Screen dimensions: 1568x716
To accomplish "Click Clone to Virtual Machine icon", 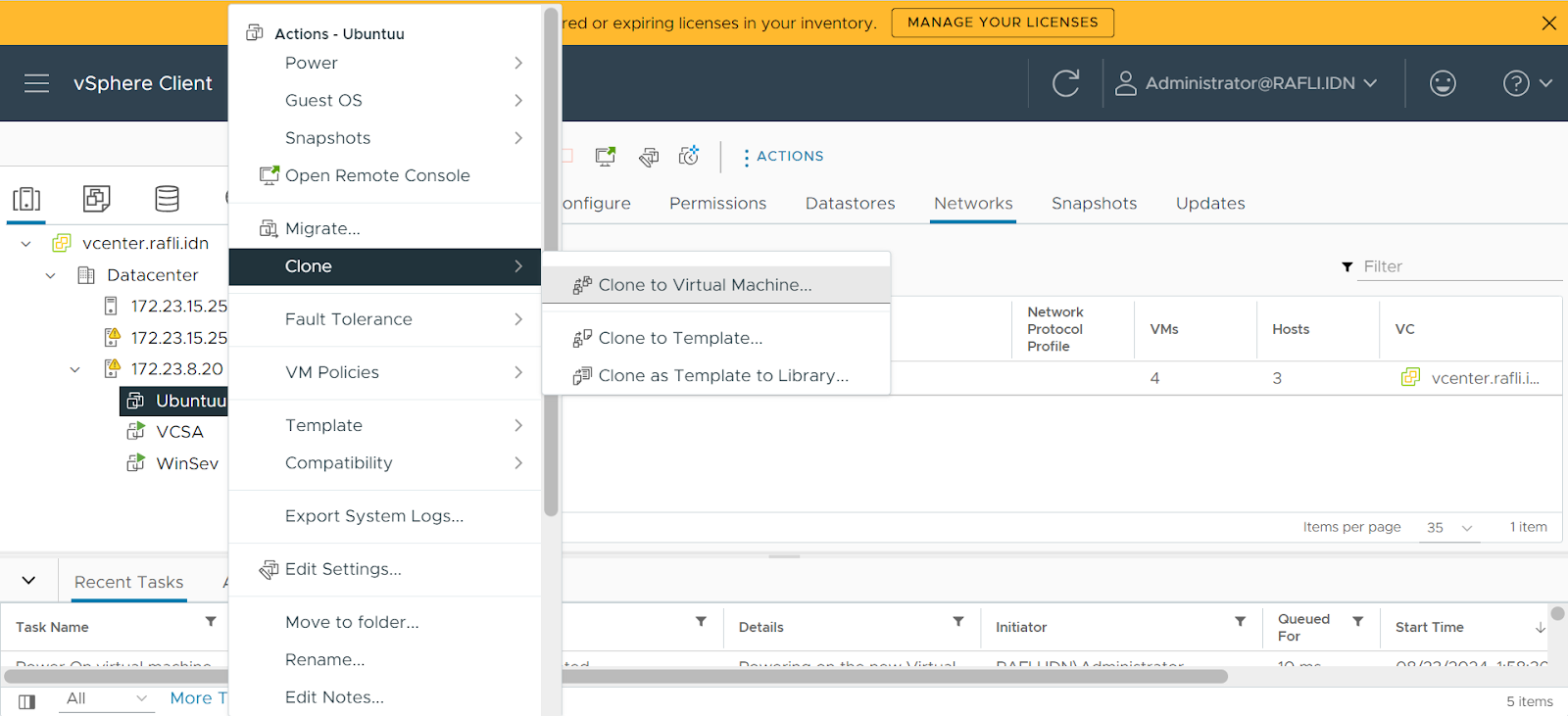I will tap(582, 285).
